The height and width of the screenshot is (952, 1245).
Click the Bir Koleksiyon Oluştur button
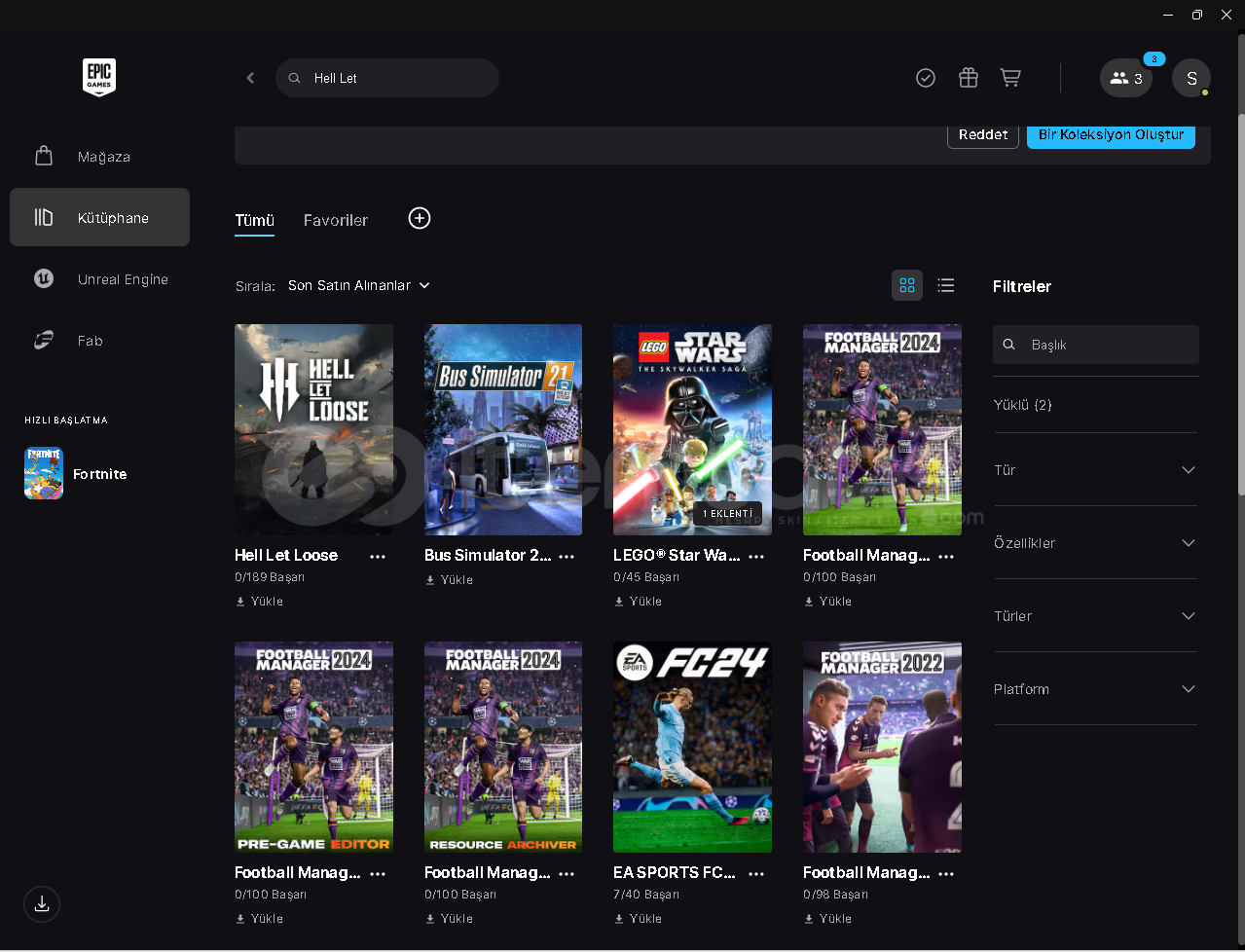(x=1111, y=134)
